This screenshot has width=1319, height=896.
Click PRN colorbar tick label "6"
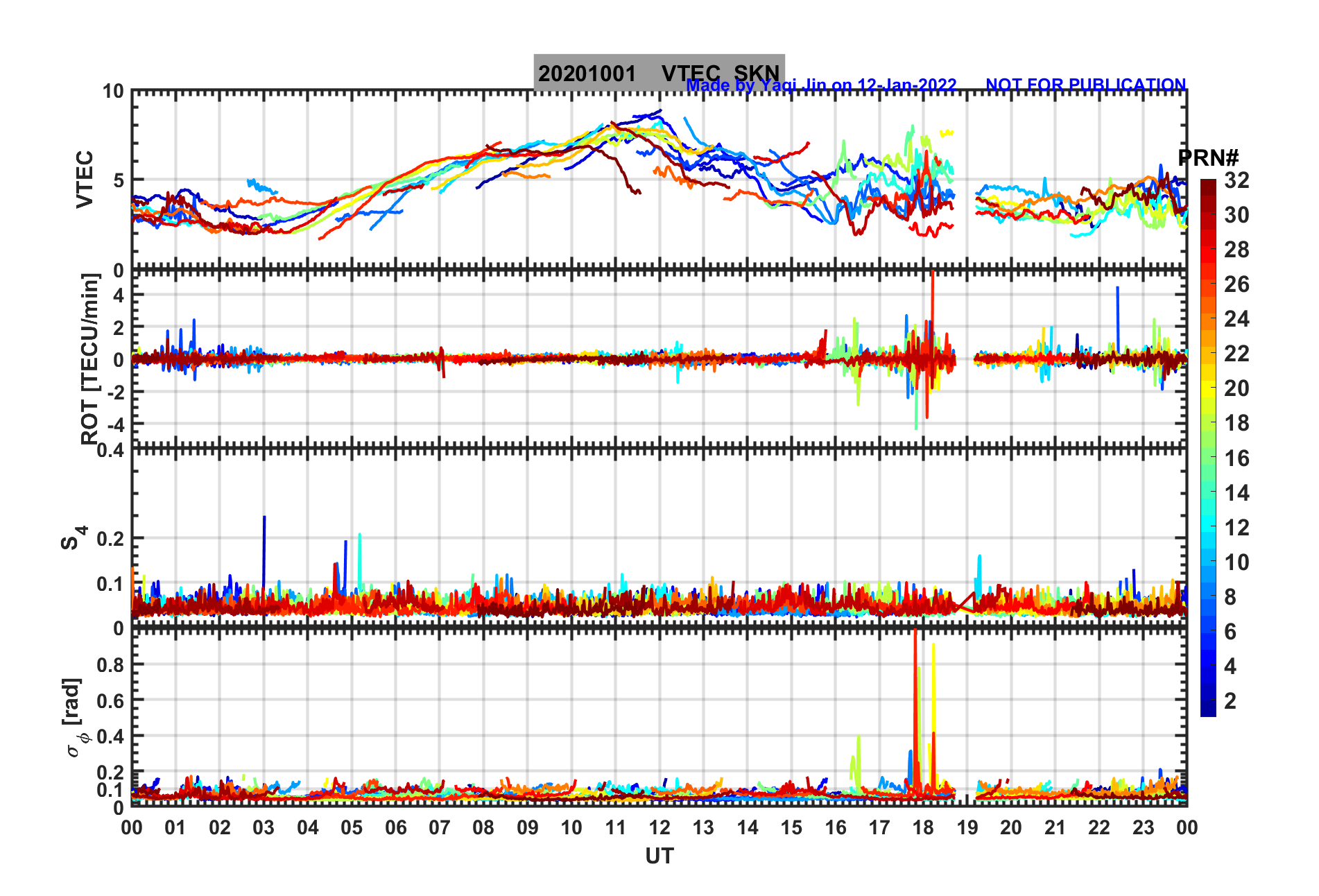tap(1230, 632)
